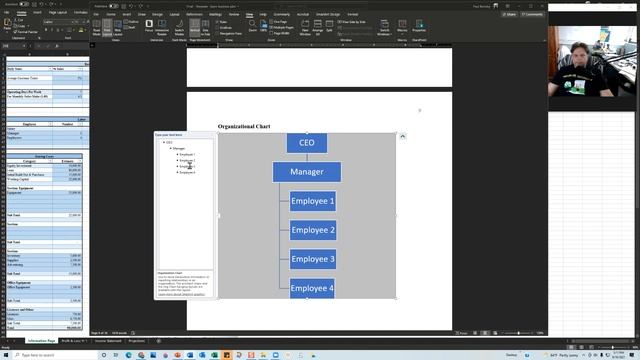Image resolution: width=640 pixels, height=360 pixels.
Task: Toggle Excel AutoSave switch
Action: (24, 4)
